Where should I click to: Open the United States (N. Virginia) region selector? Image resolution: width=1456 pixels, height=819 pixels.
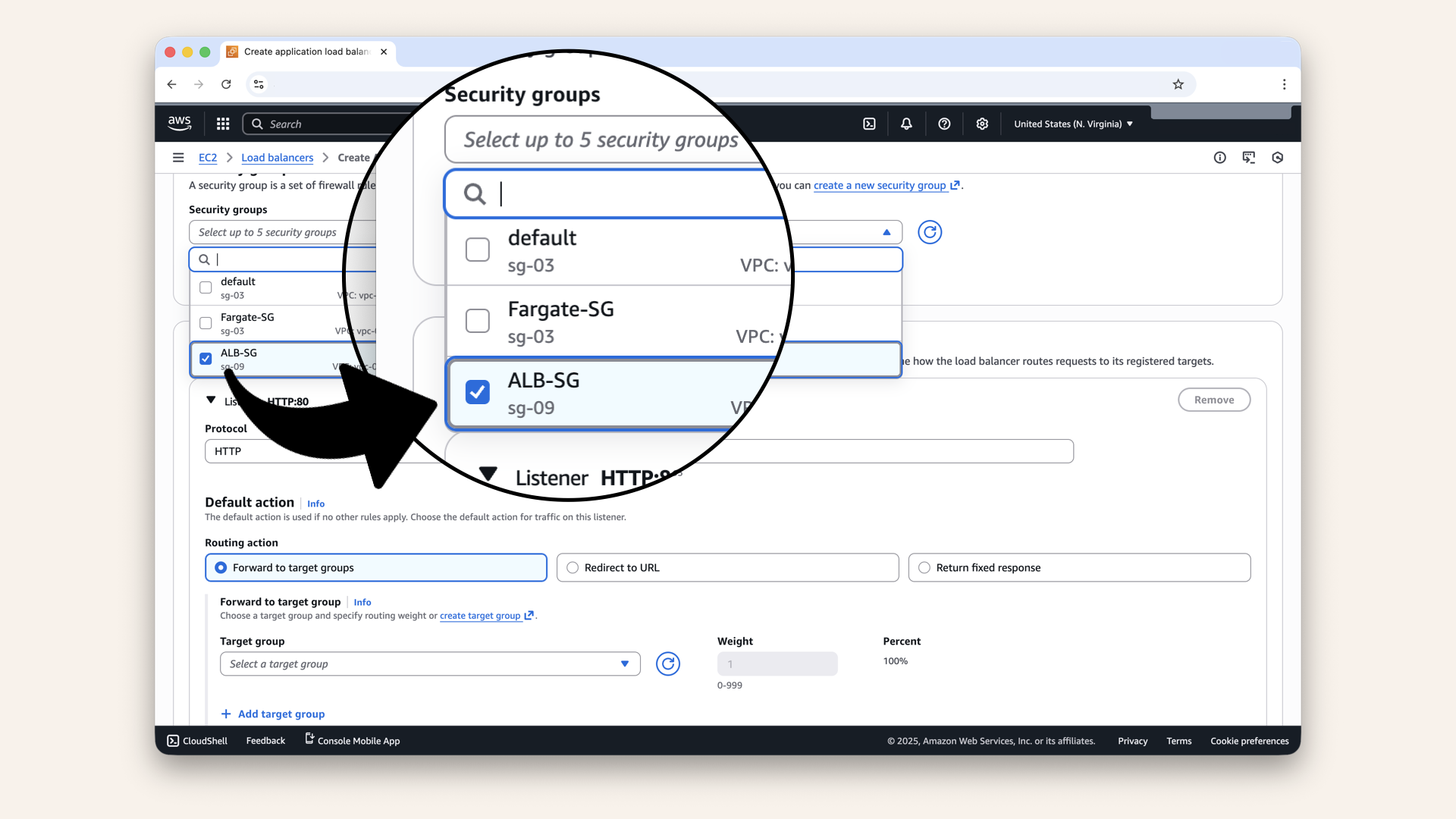pyautogui.click(x=1073, y=124)
